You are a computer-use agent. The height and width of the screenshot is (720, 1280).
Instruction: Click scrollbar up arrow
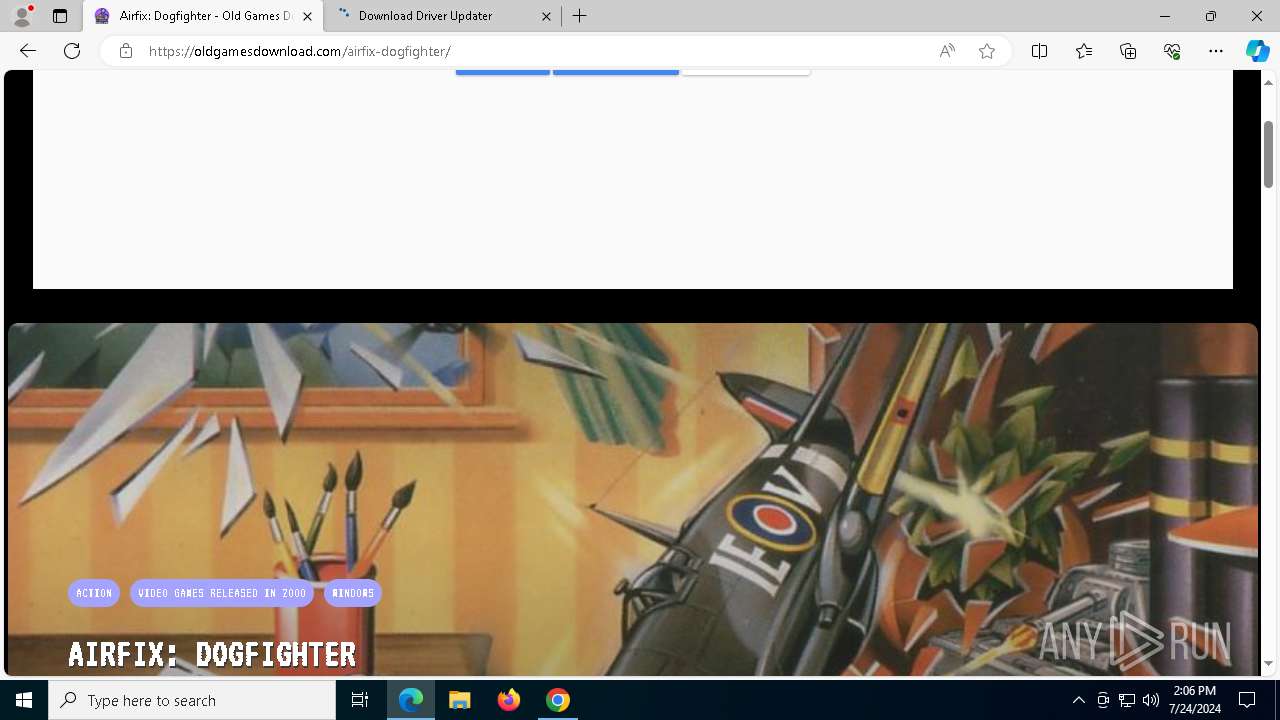point(1268,82)
